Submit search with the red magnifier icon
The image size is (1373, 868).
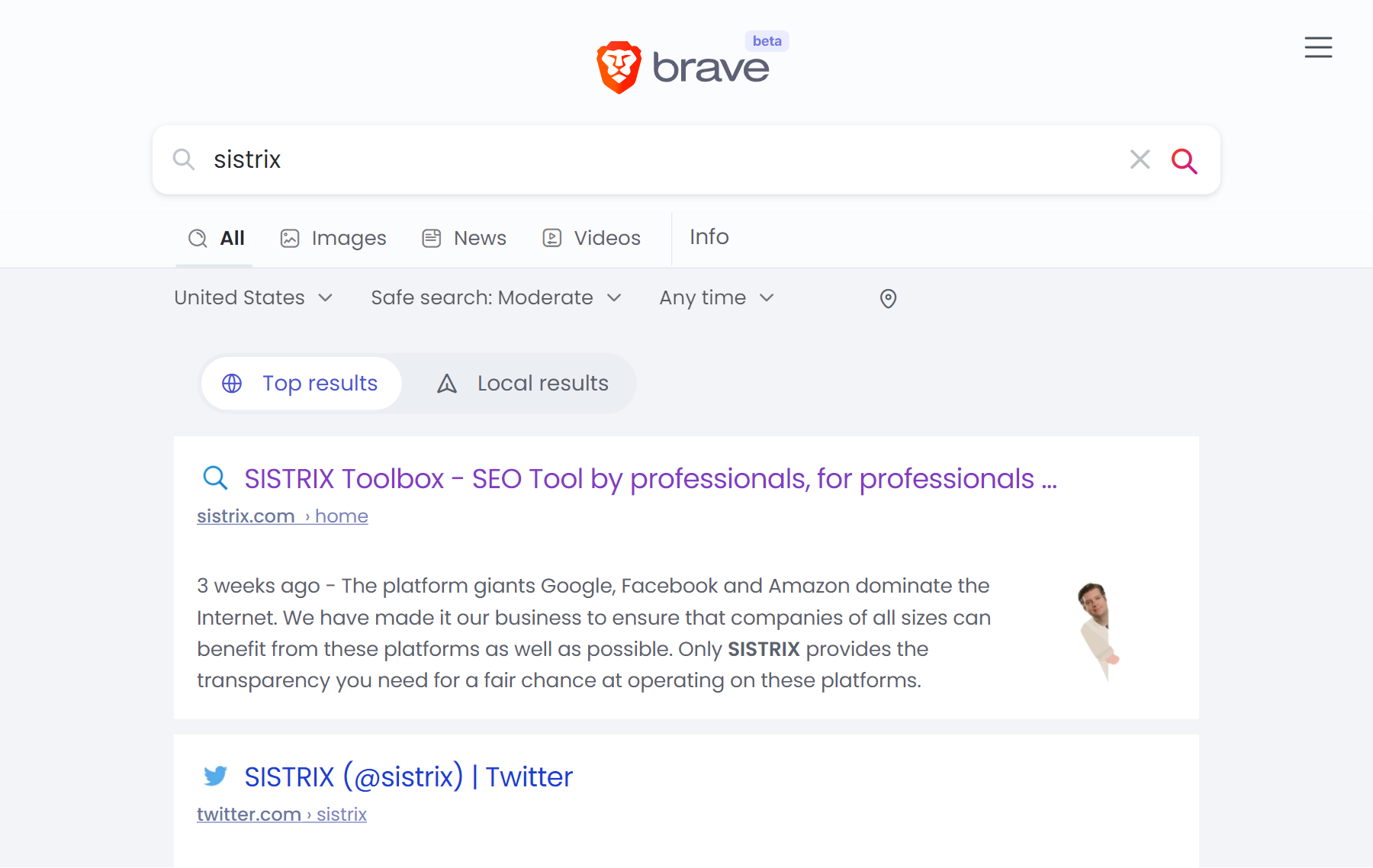[1184, 160]
